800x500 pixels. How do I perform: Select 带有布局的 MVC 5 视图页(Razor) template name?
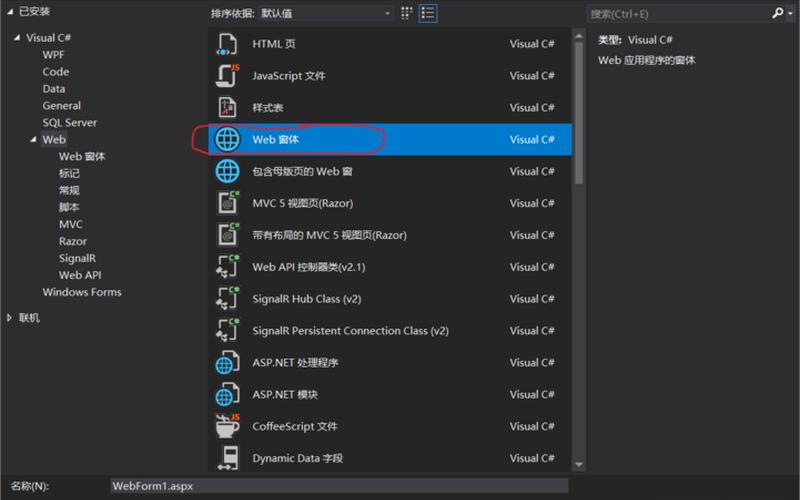point(330,235)
